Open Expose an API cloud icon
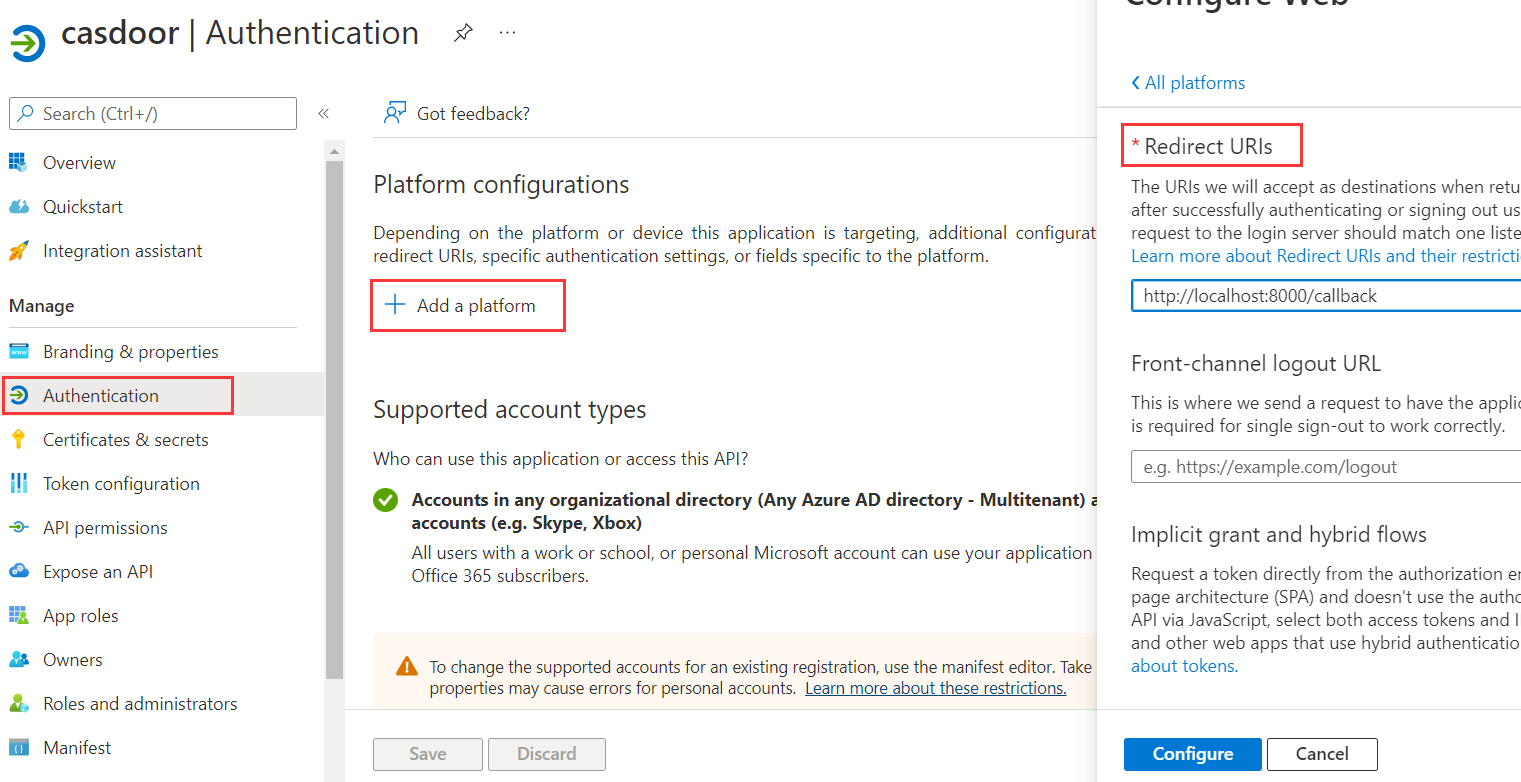Image resolution: width=1521 pixels, height=782 pixels. [19, 572]
